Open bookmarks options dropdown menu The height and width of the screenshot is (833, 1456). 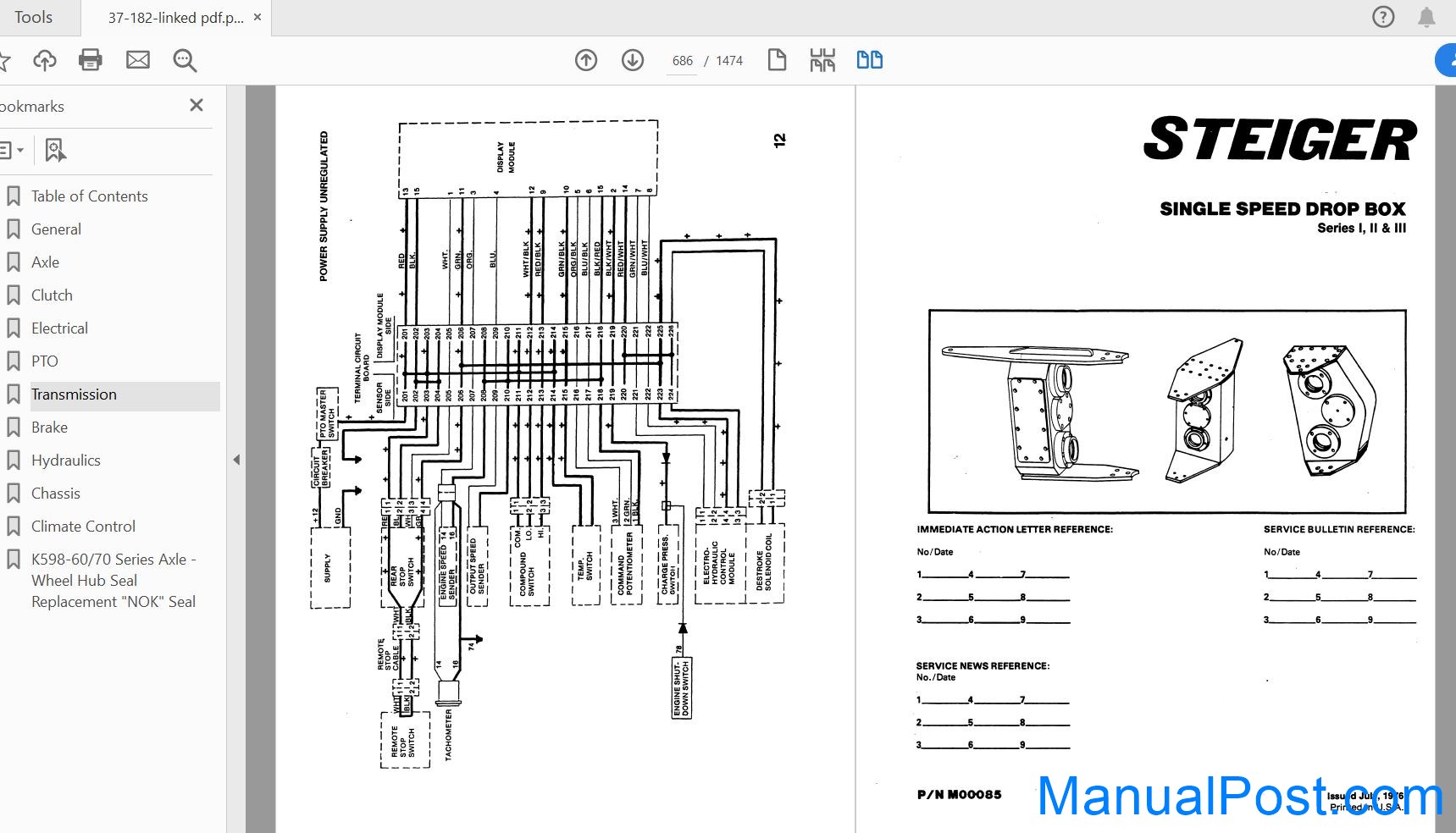pyautogui.click(x=11, y=151)
